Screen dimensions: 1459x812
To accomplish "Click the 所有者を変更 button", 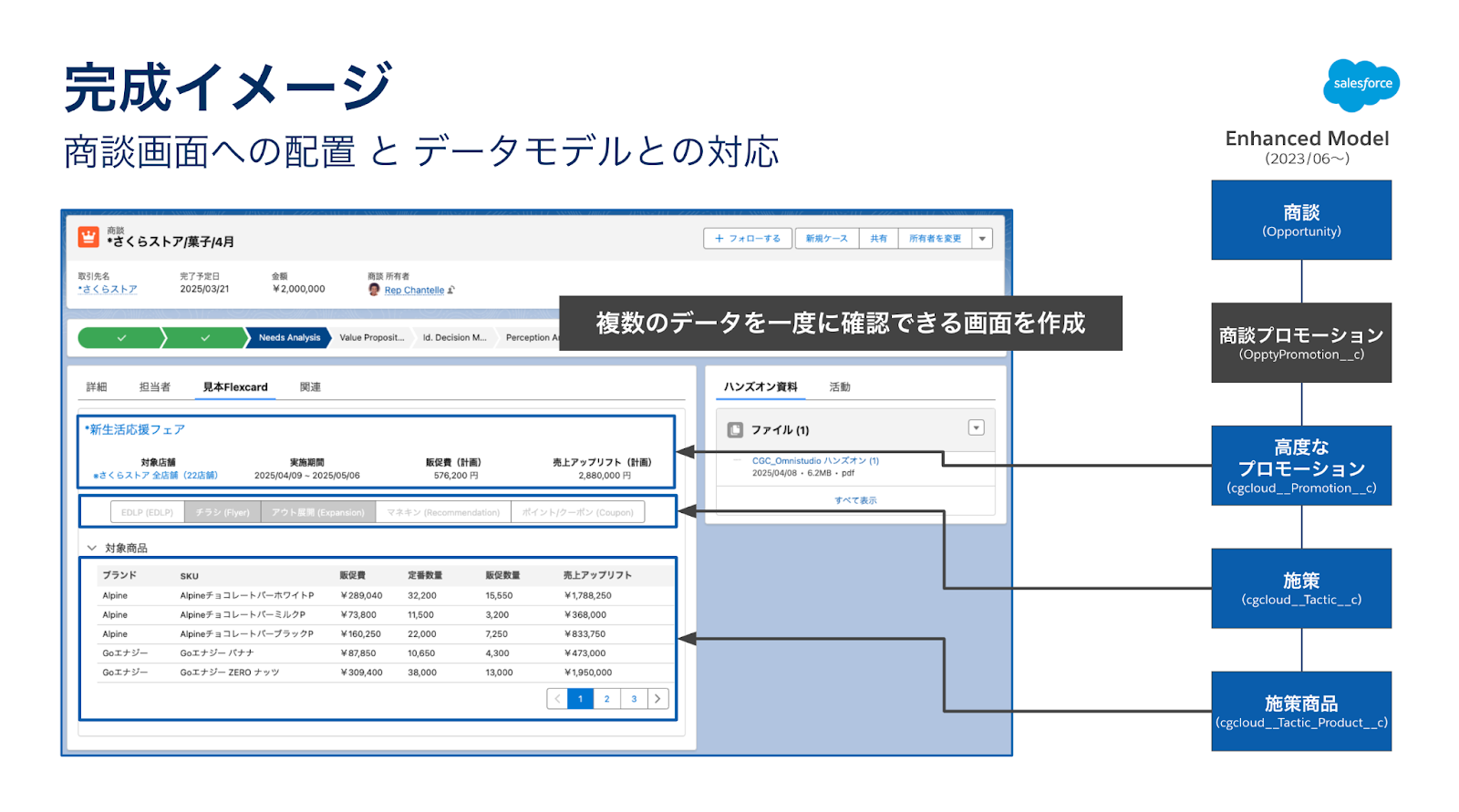I will click(x=935, y=239).
